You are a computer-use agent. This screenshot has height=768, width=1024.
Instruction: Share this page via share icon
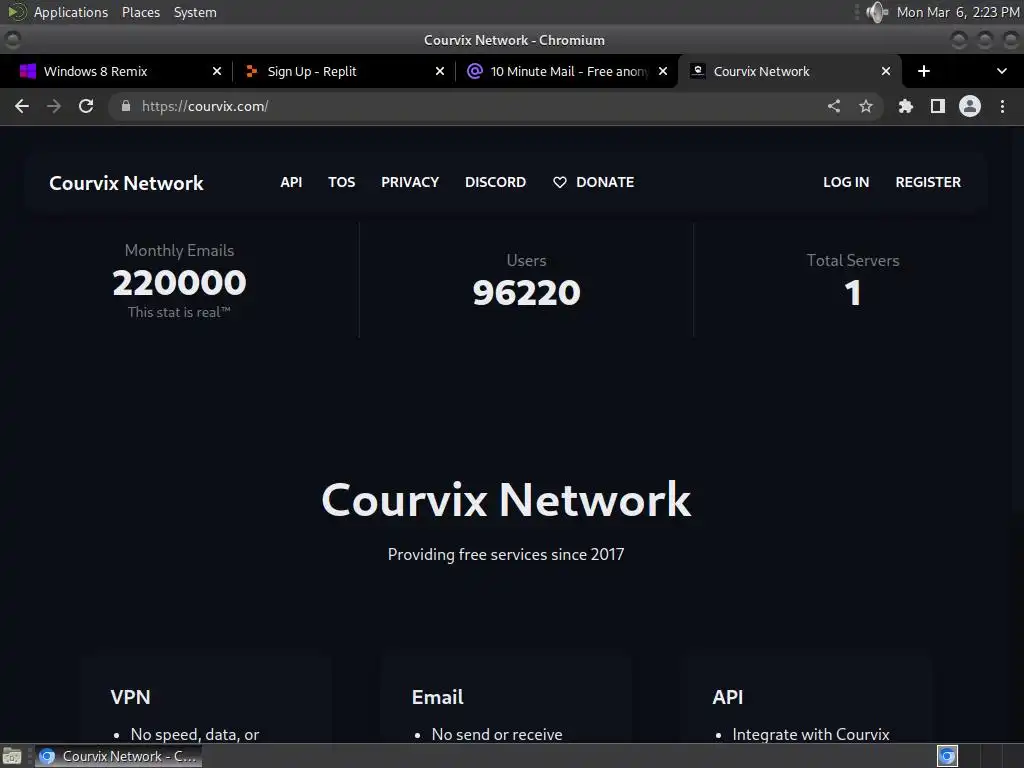pyautogui.click(x=834, y=106)
